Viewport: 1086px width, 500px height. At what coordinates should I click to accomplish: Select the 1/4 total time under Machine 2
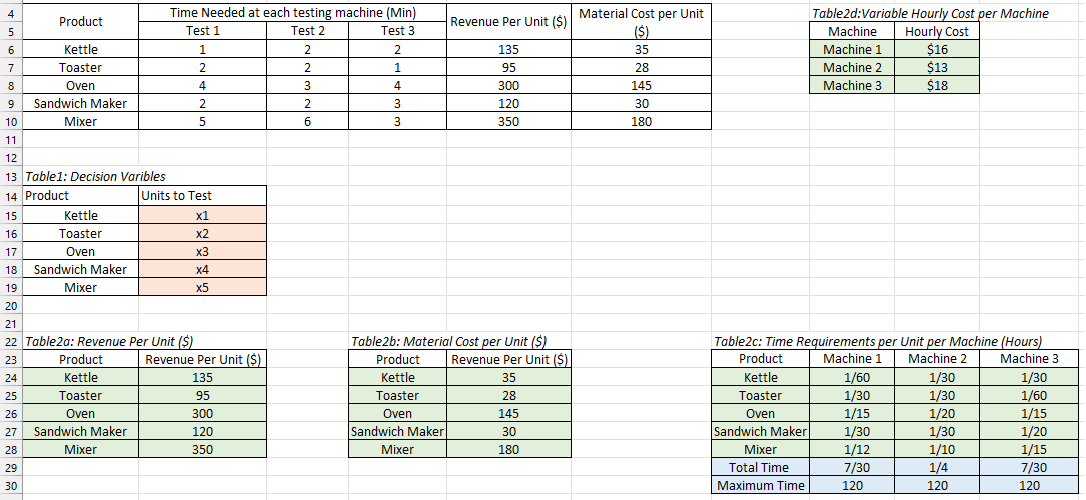pyautogui.click(x=936, y=467)
